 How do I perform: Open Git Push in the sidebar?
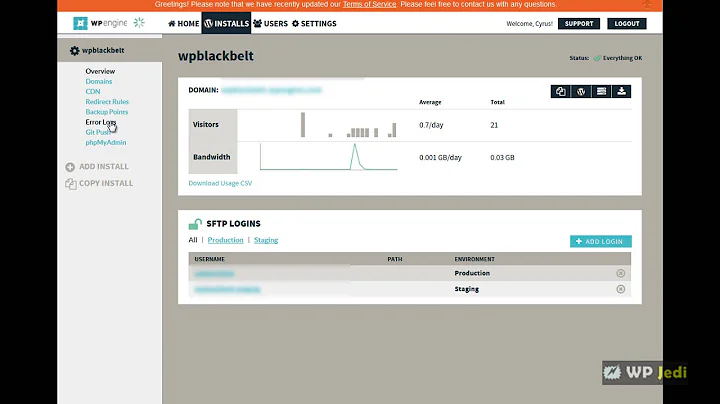coord(98,132)
